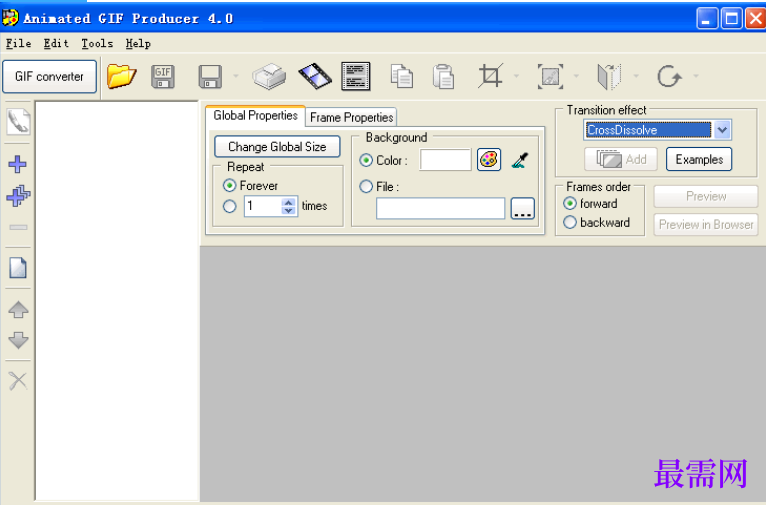The height and width of the screenshot is (505, 766).
Task: Click the paperclip icon in the left sidebar
Action: pos(18,121)
